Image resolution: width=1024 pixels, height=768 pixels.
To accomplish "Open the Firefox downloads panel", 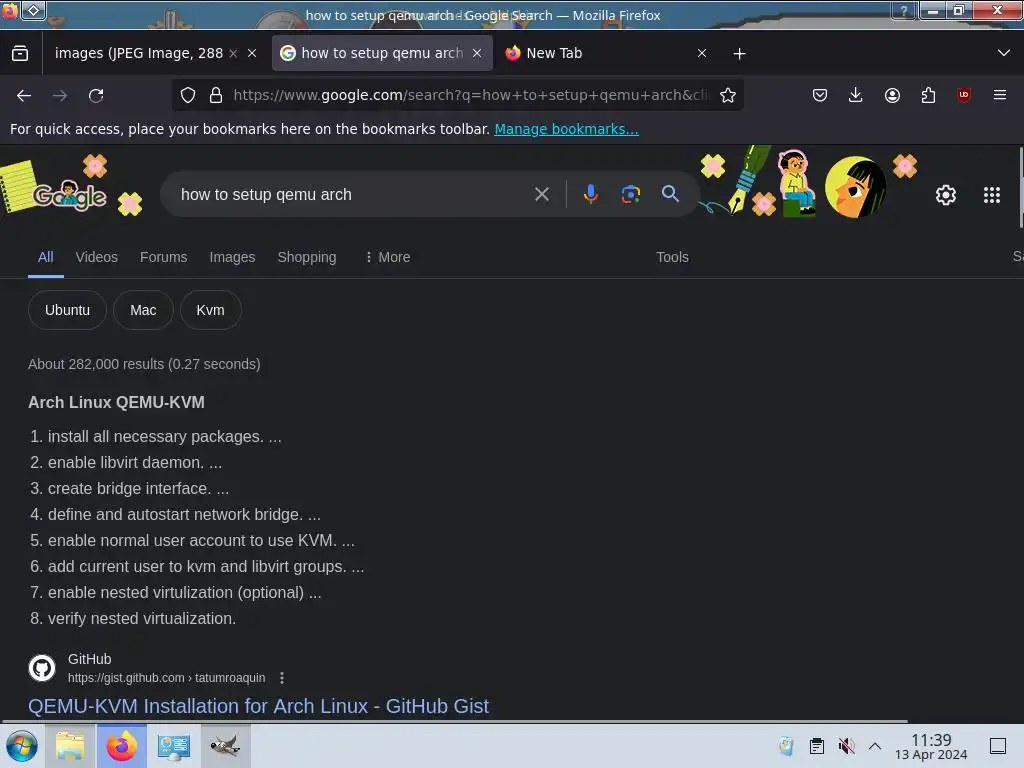I will [x=856, y=95].
